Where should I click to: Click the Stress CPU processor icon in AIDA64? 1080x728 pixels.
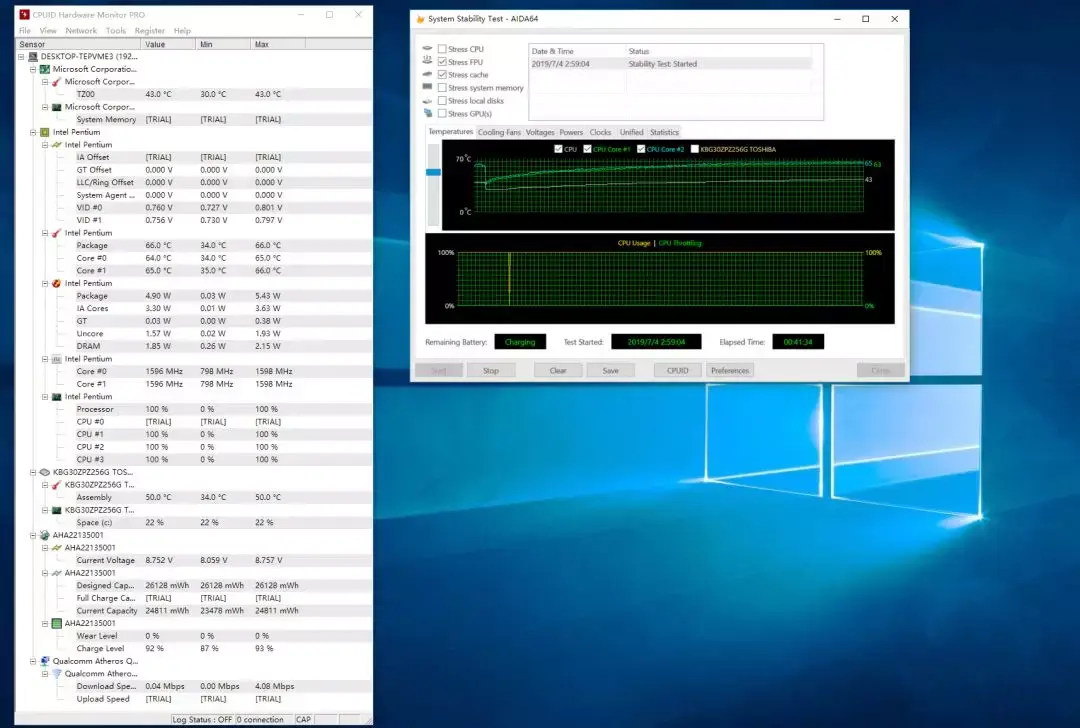click(427, 48)
